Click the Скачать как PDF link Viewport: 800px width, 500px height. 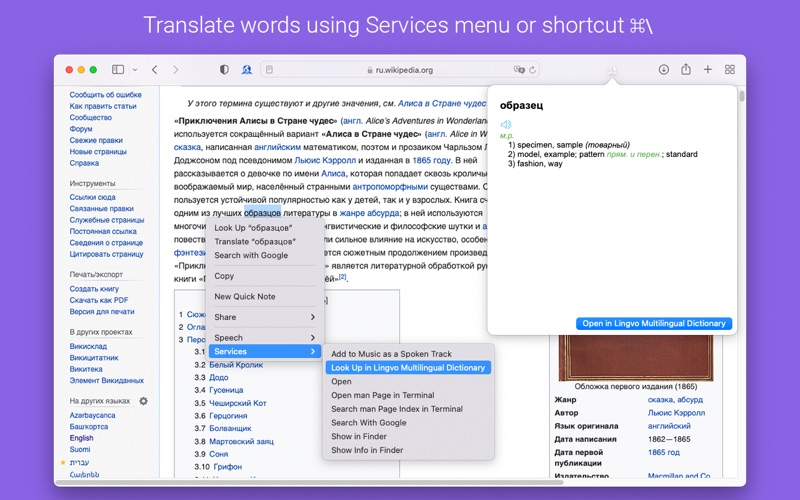click(99, 300)
